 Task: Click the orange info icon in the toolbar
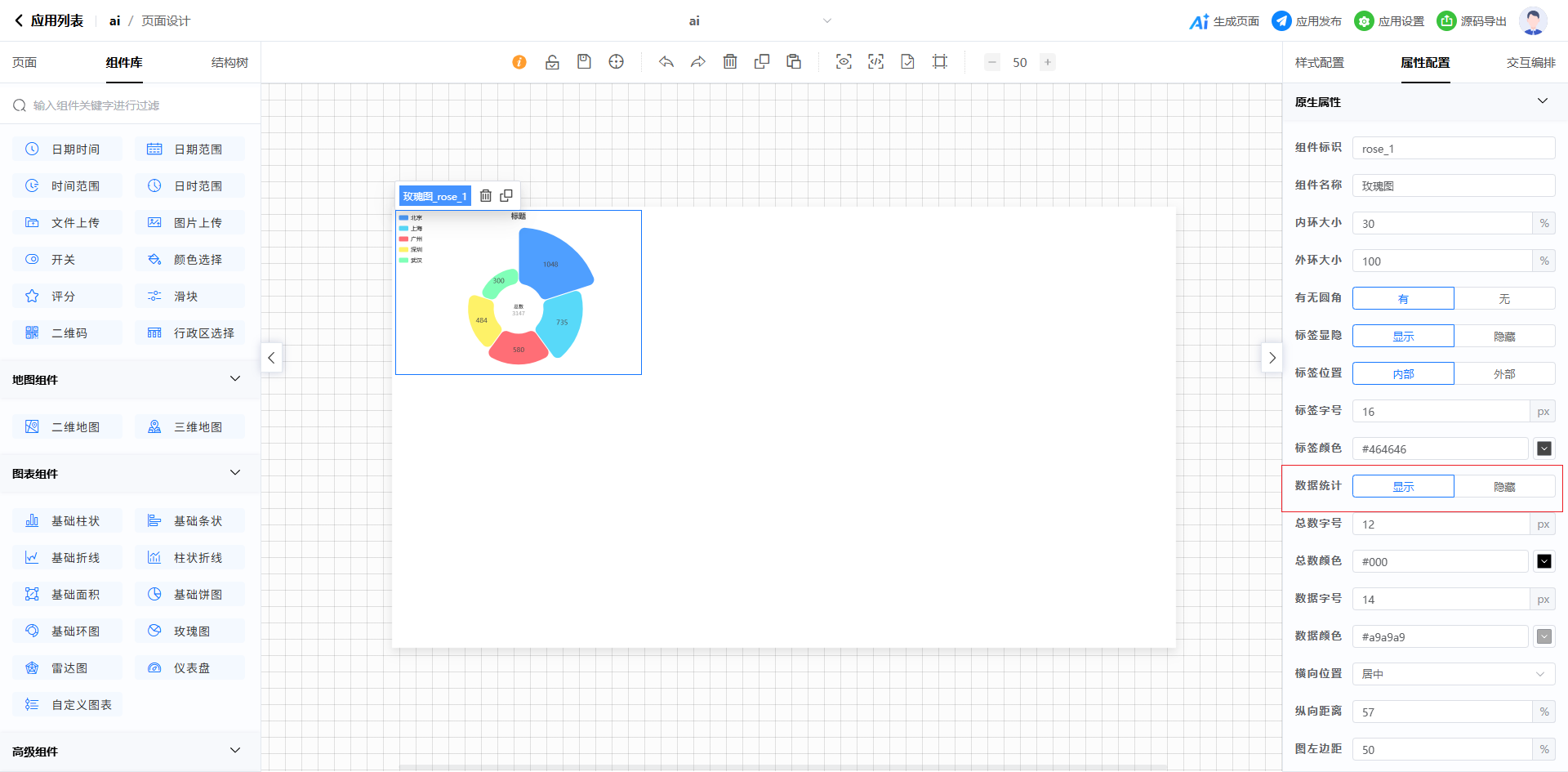pos(519,62)
